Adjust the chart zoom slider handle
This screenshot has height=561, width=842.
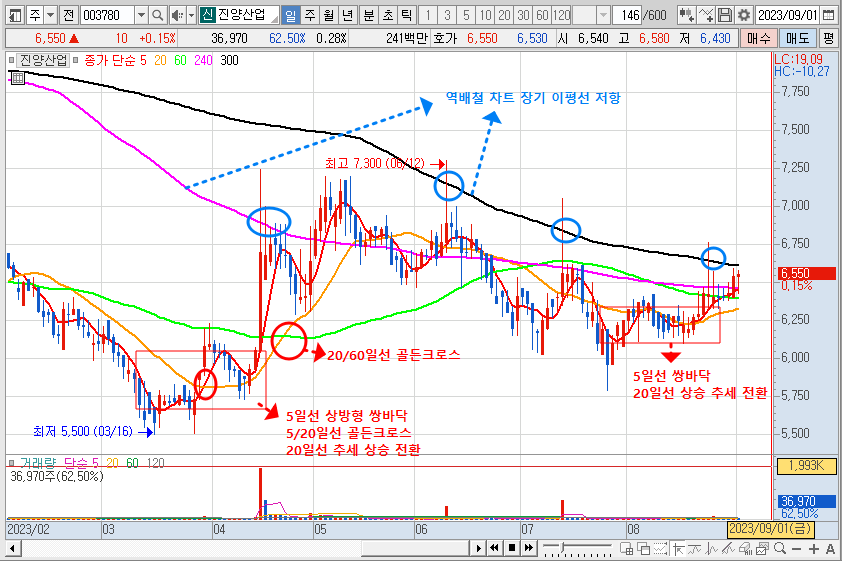pyautogui.click(x=563, y=548)
